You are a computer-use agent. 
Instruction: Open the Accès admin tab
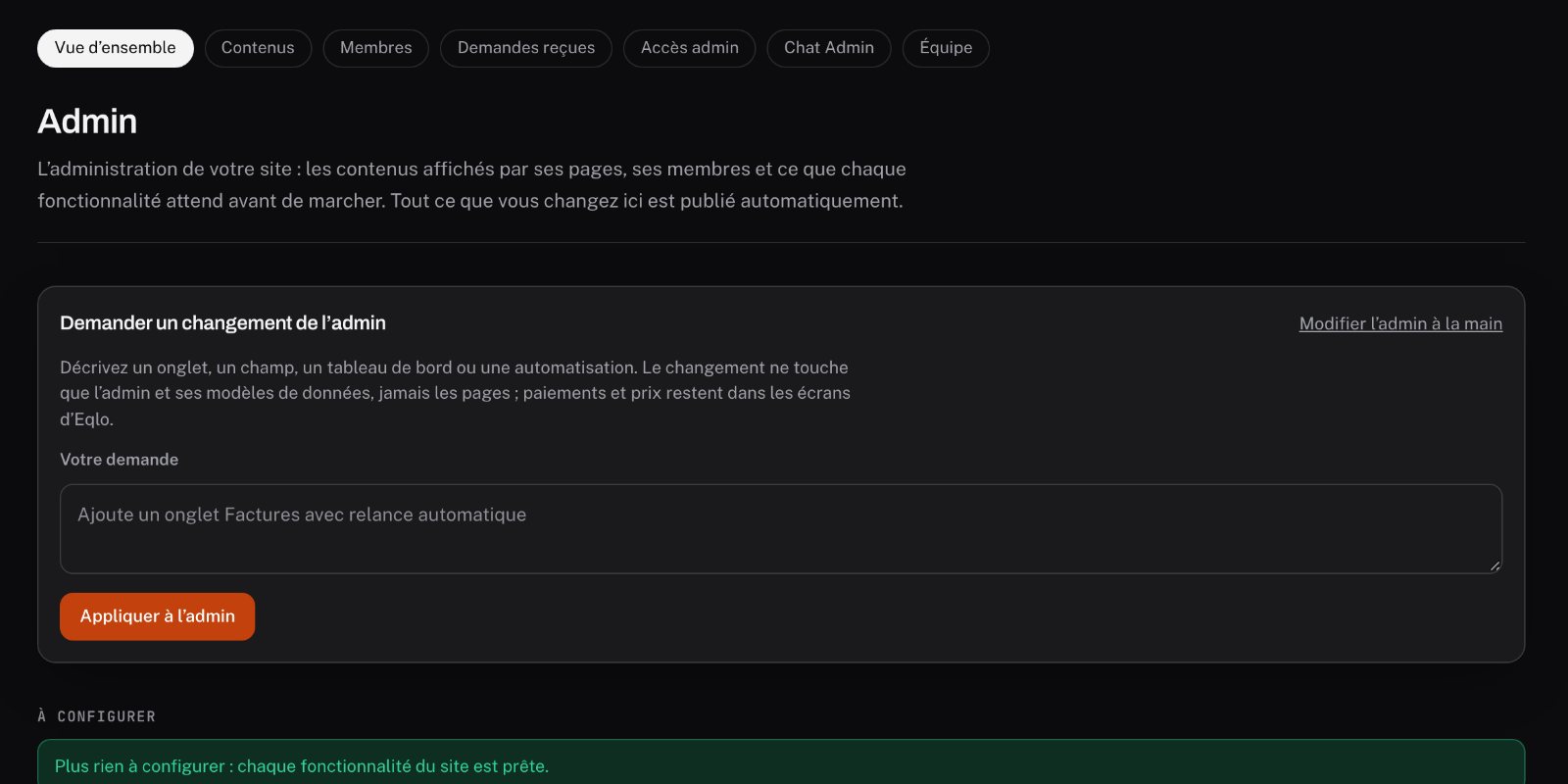(x=690, y=48)
